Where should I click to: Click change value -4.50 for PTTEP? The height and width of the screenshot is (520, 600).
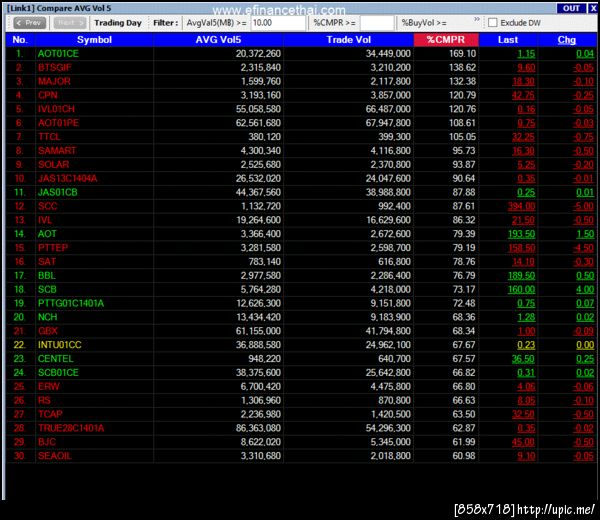coord(584,248)
